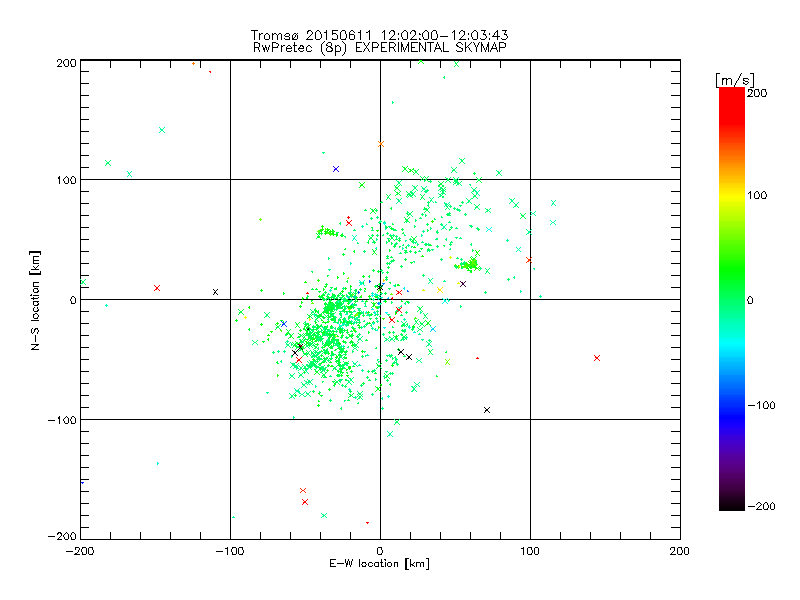Select the cyan X marker near the bottom edge
Screen dimensions: 800x600
click(324, 516)
